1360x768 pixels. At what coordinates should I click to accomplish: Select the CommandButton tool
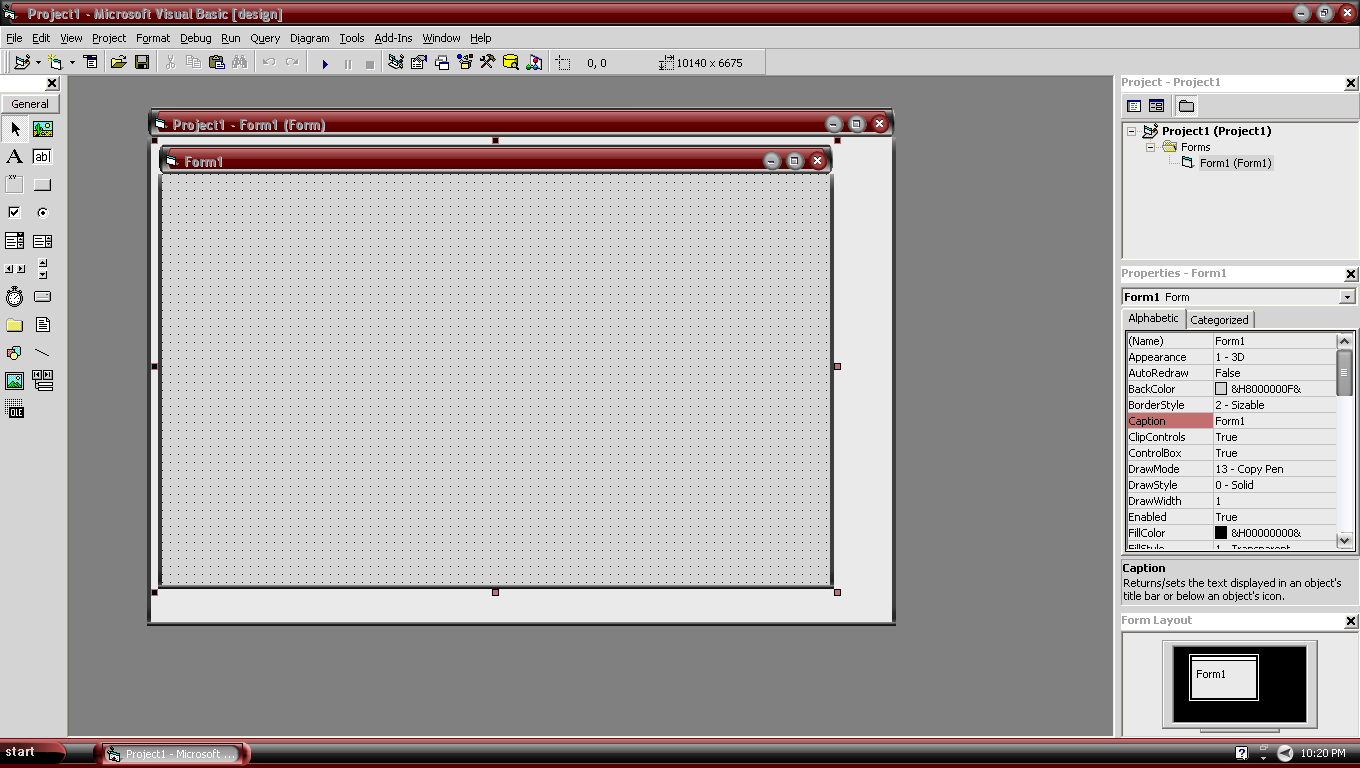coord(41,184)
